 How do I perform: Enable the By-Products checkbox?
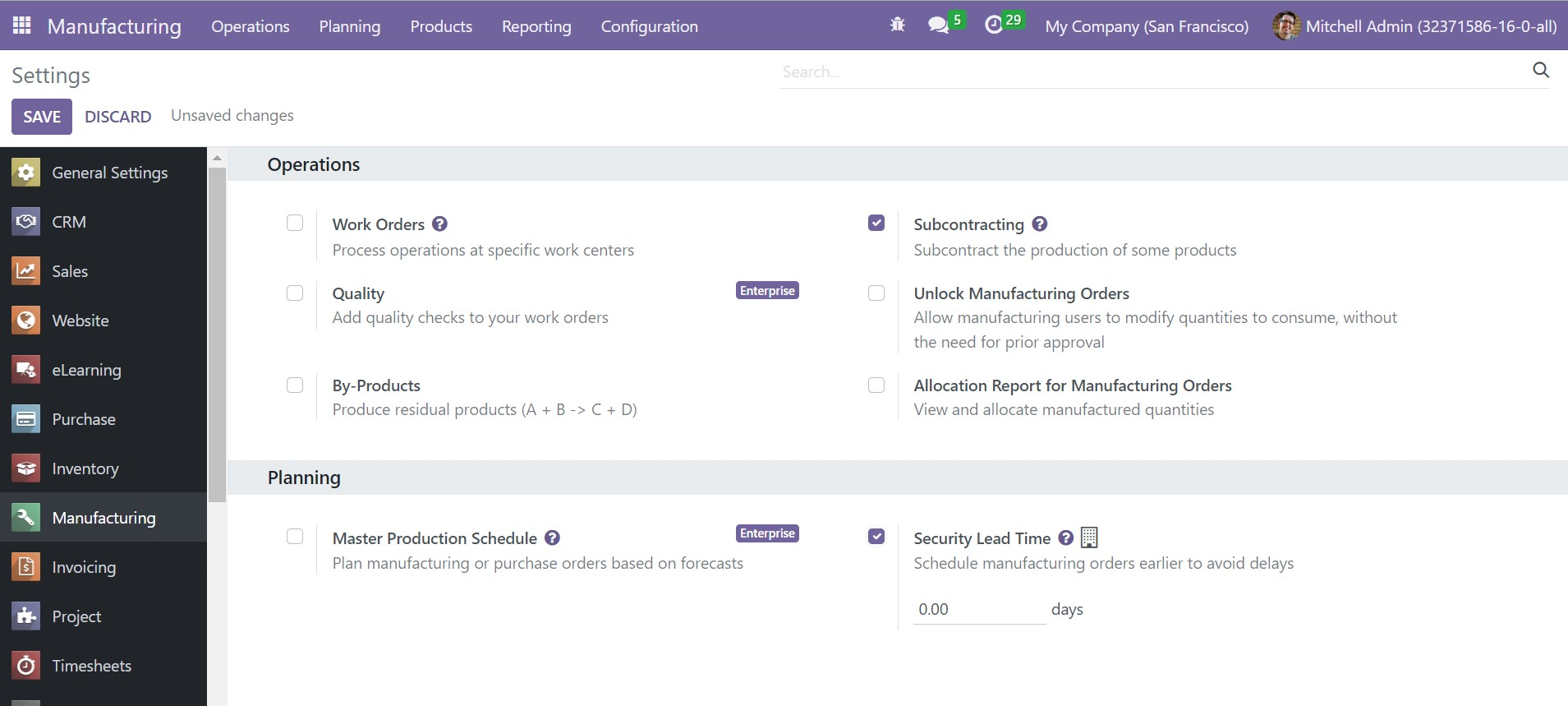pos(295,385)
